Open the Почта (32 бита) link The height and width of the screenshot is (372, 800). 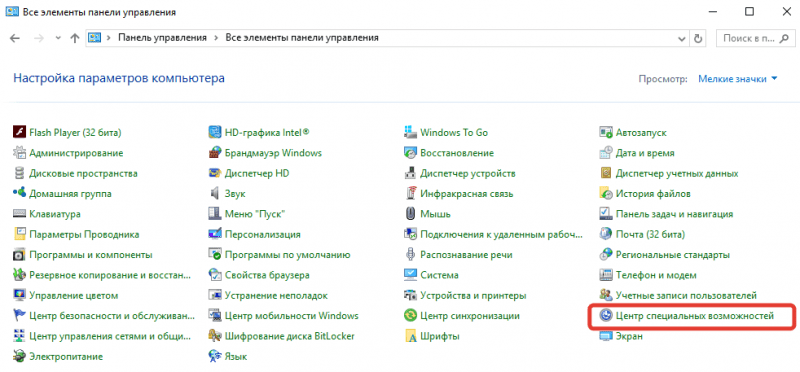click(x=651, y=234)
